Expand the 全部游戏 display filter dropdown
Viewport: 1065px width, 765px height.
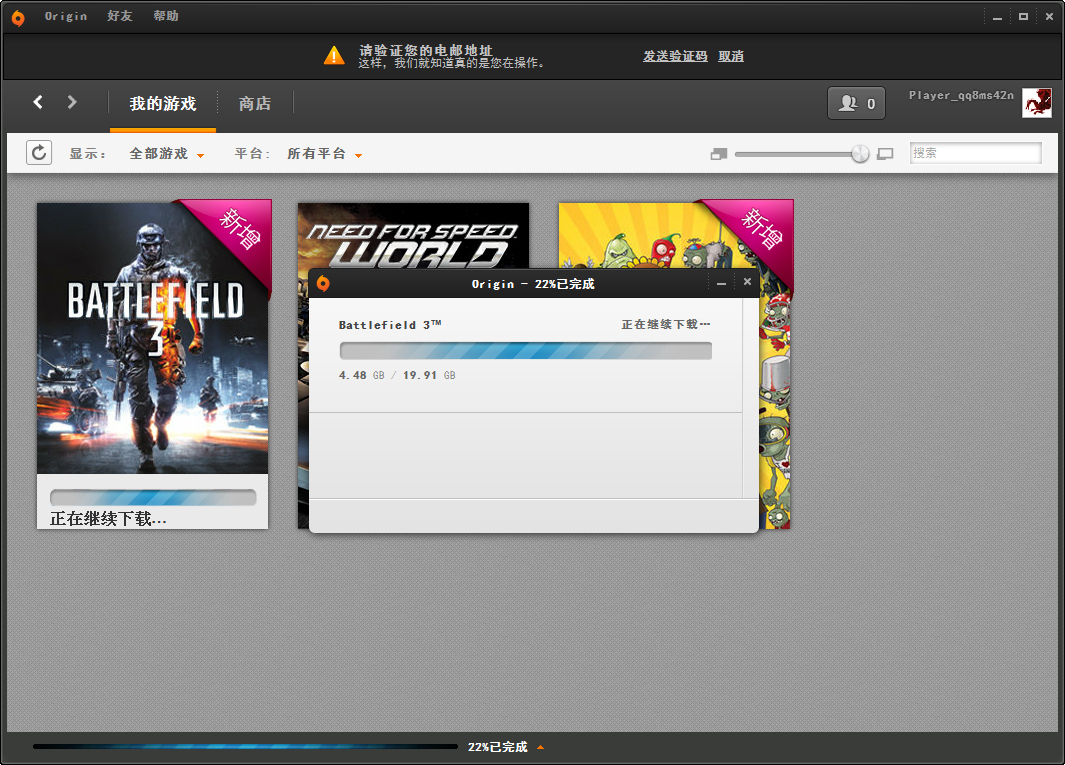click(166, 154)
